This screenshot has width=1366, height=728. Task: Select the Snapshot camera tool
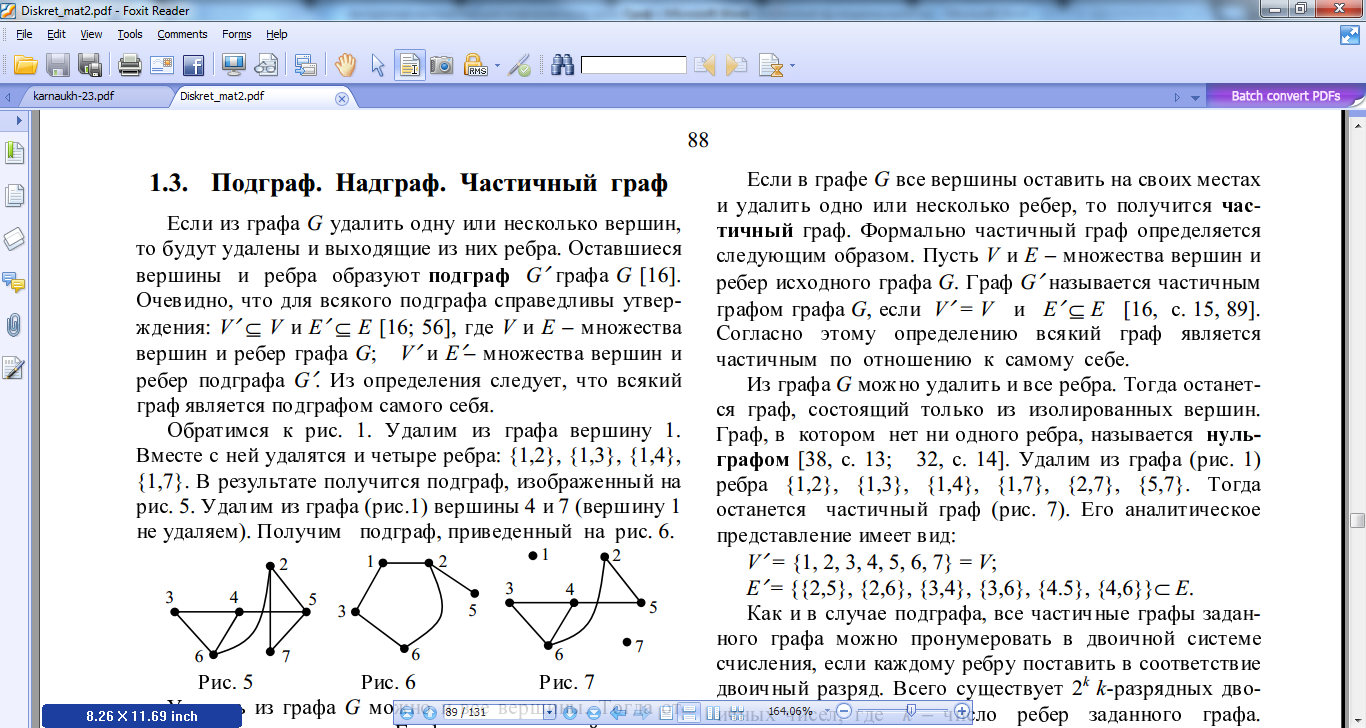(441, 66)
